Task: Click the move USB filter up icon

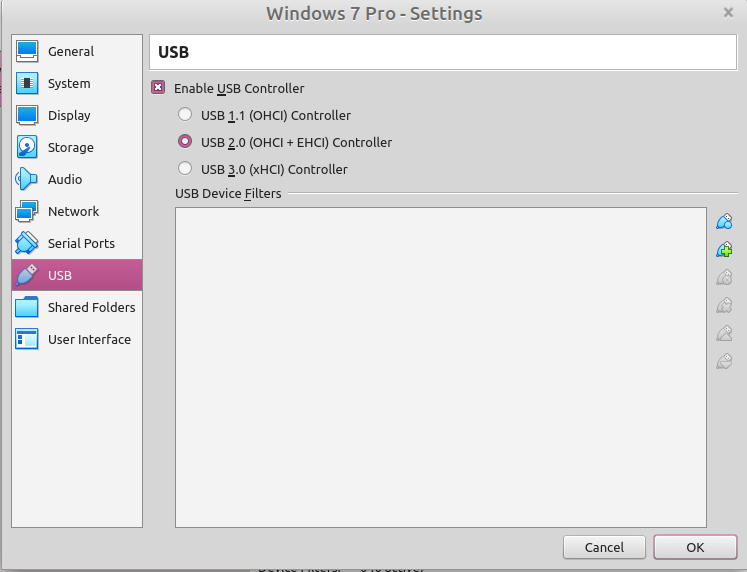Action: coord(725,334)
